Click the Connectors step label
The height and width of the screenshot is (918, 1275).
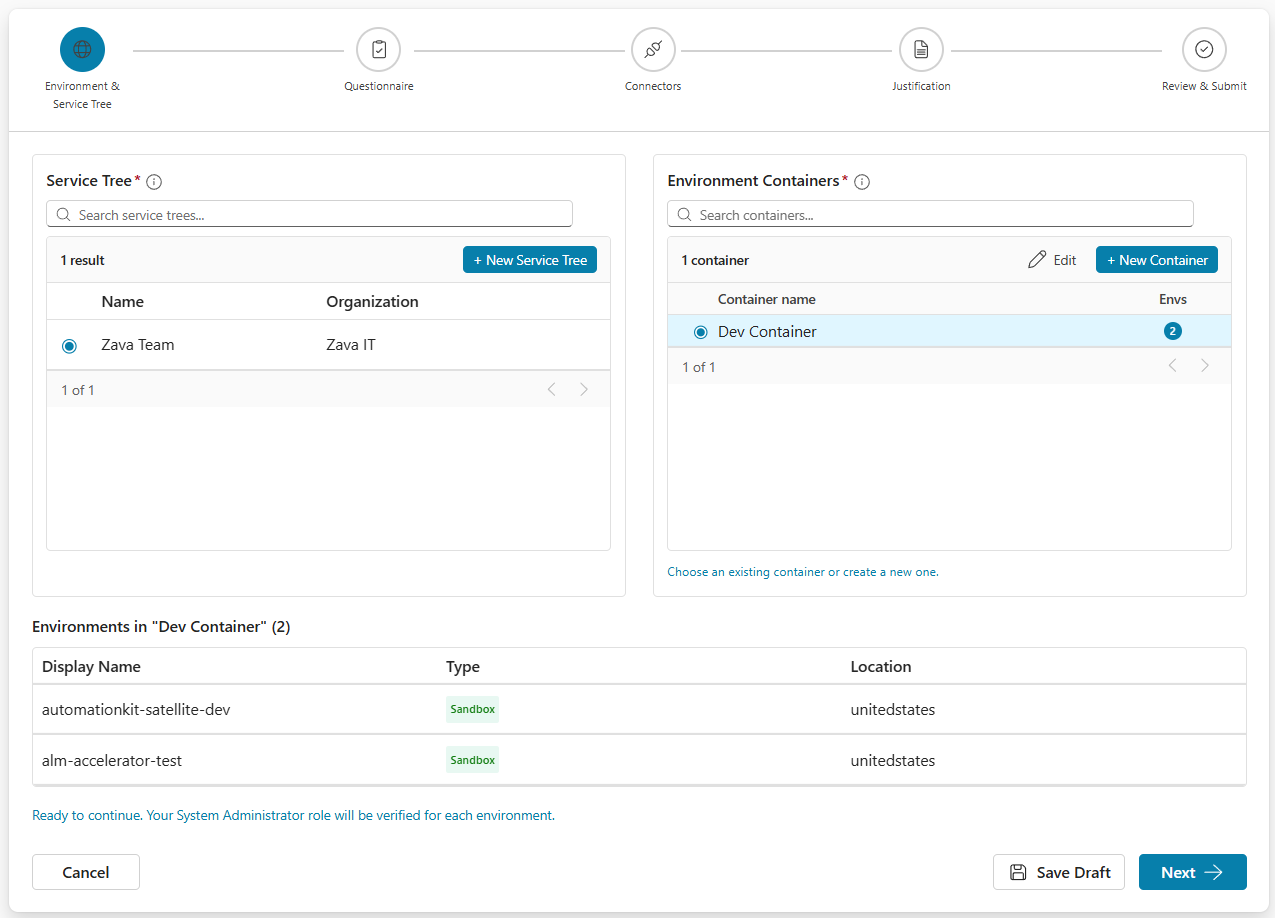click(x=653, y=87)
